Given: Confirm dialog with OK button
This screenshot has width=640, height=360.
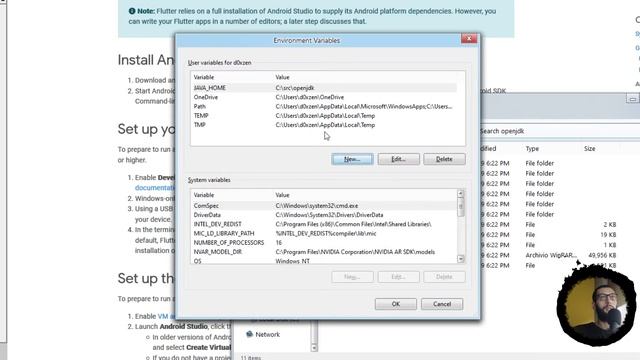Looking at the screenshot, I should click(x=396, y=304).
